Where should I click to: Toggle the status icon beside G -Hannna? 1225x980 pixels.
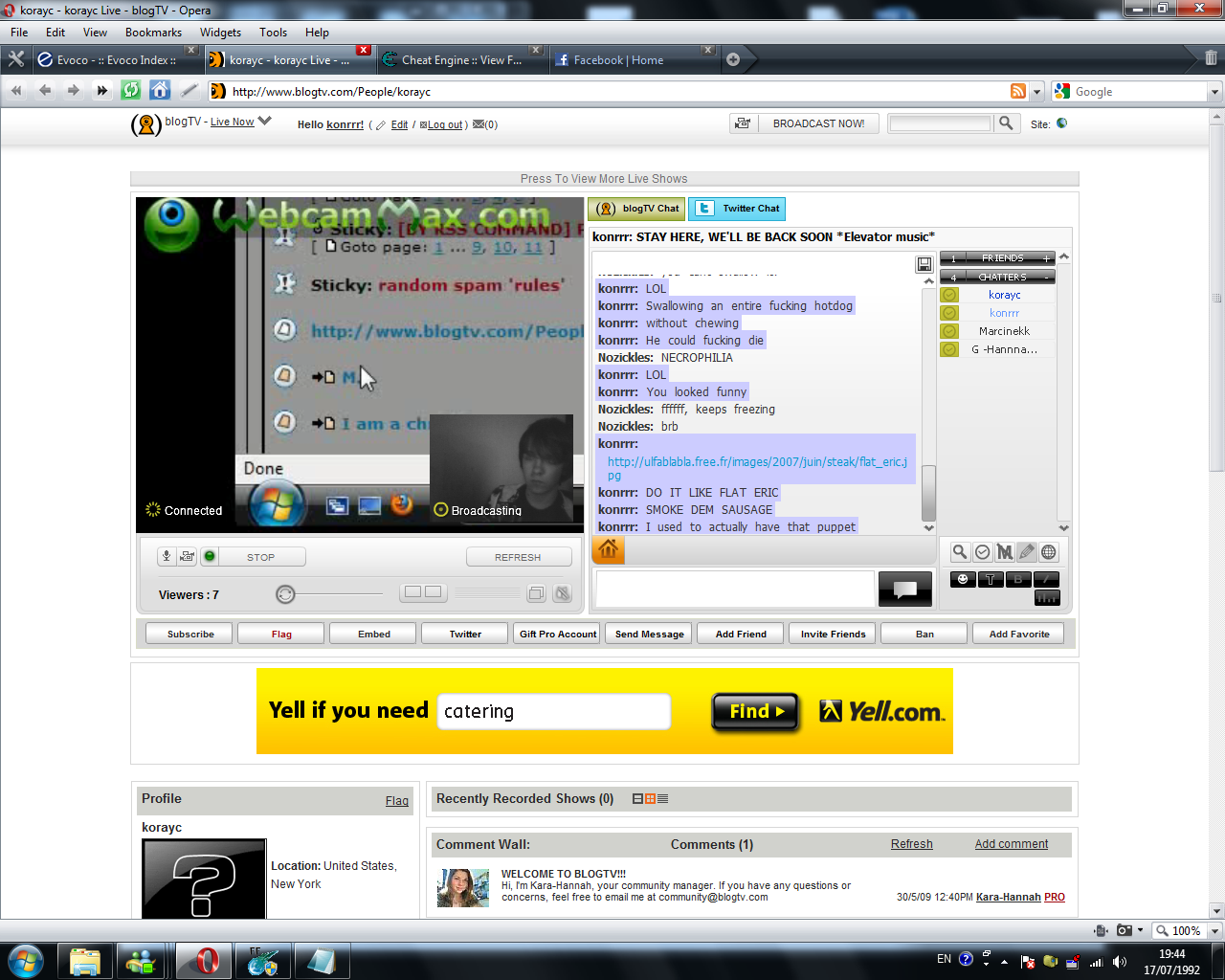click(x=949, y=349)
